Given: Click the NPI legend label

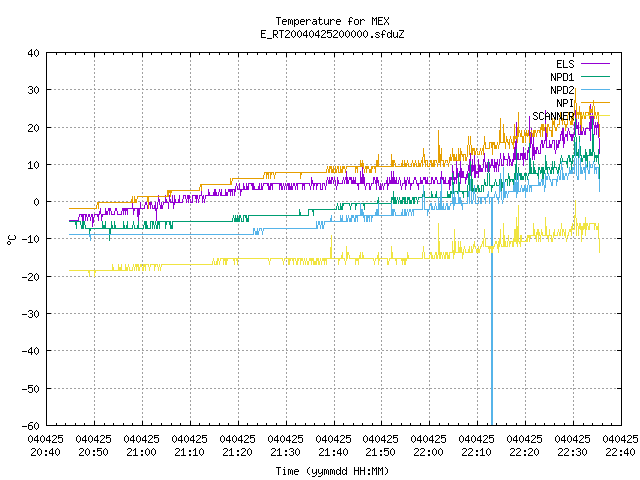Looking at the screenshot, I should pyautogui.click(x=565, y=103).
